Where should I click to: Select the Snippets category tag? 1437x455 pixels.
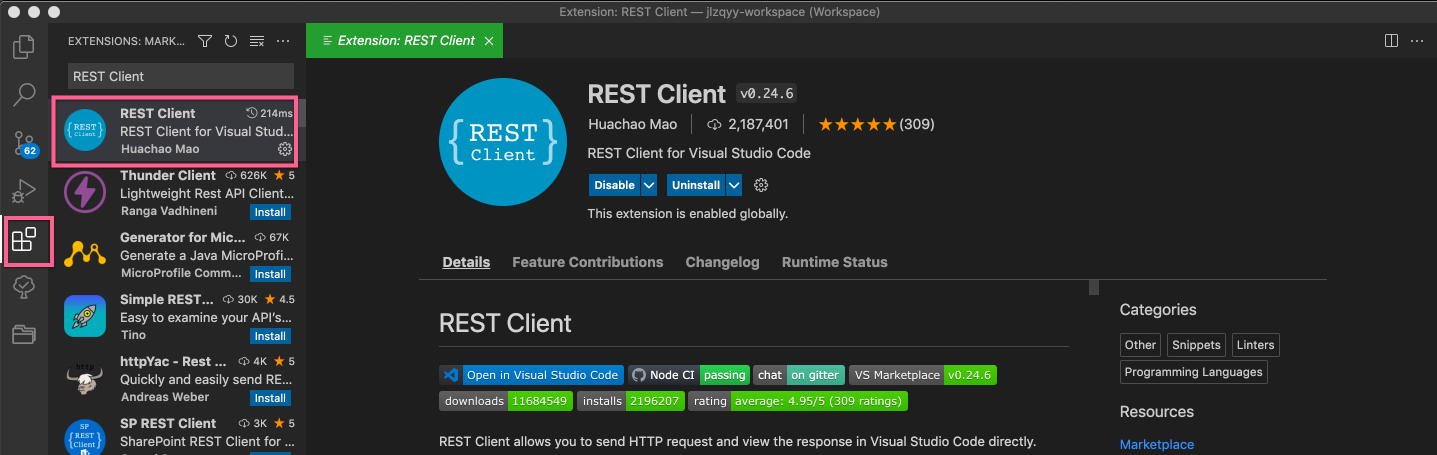[1196, 345]
